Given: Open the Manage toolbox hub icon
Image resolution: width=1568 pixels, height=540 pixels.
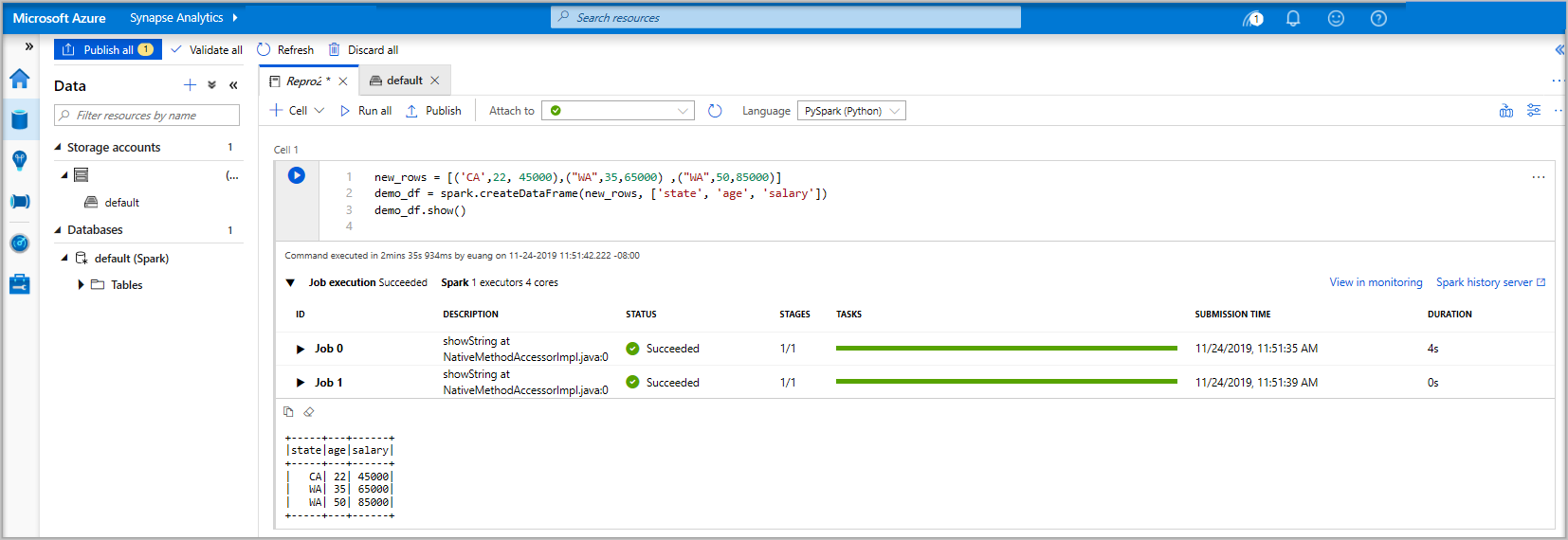Looking at the screenshot, I should [20, 284].
